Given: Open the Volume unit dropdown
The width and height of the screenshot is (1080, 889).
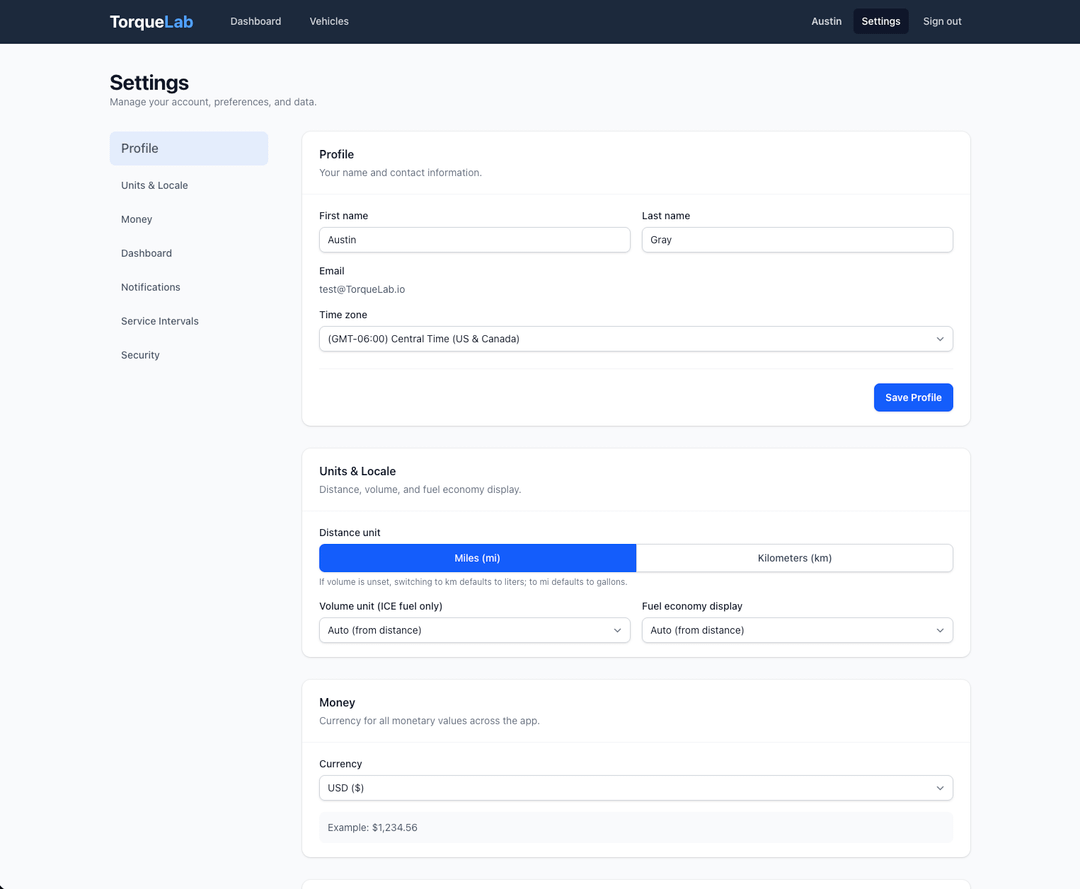Looking at the screenshot, I should point(474,630).
